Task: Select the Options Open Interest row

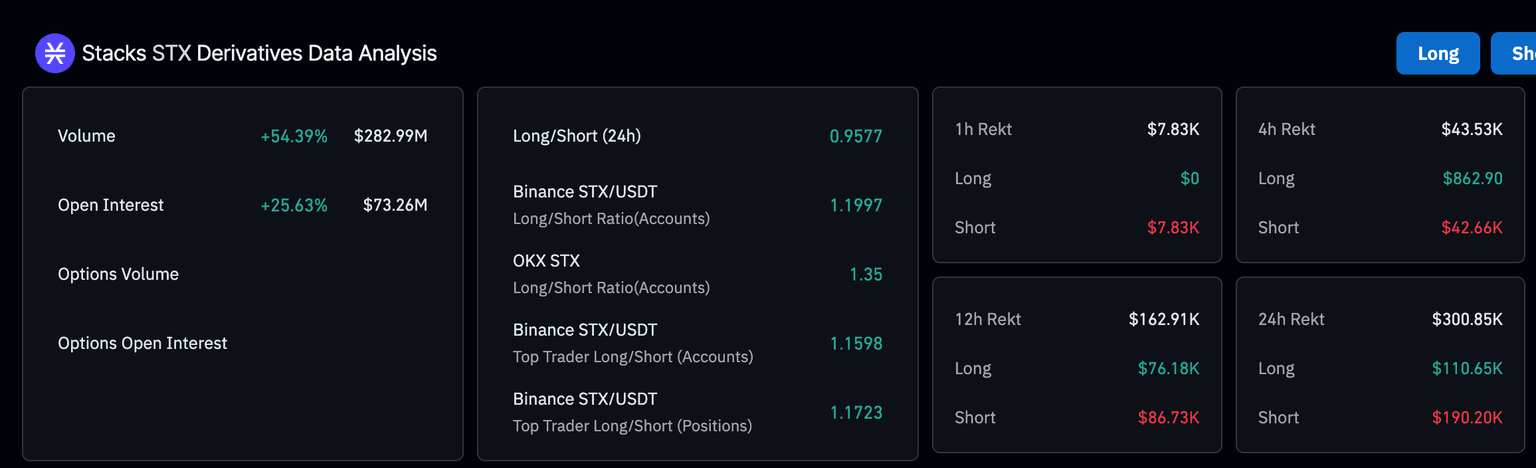Action: pyautogui.click(x=142, y=343)
